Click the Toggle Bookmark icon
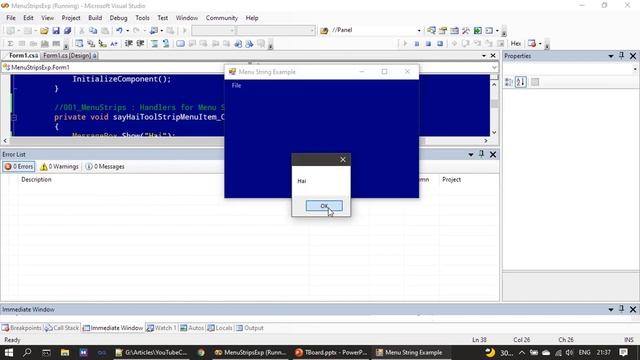 180,44
